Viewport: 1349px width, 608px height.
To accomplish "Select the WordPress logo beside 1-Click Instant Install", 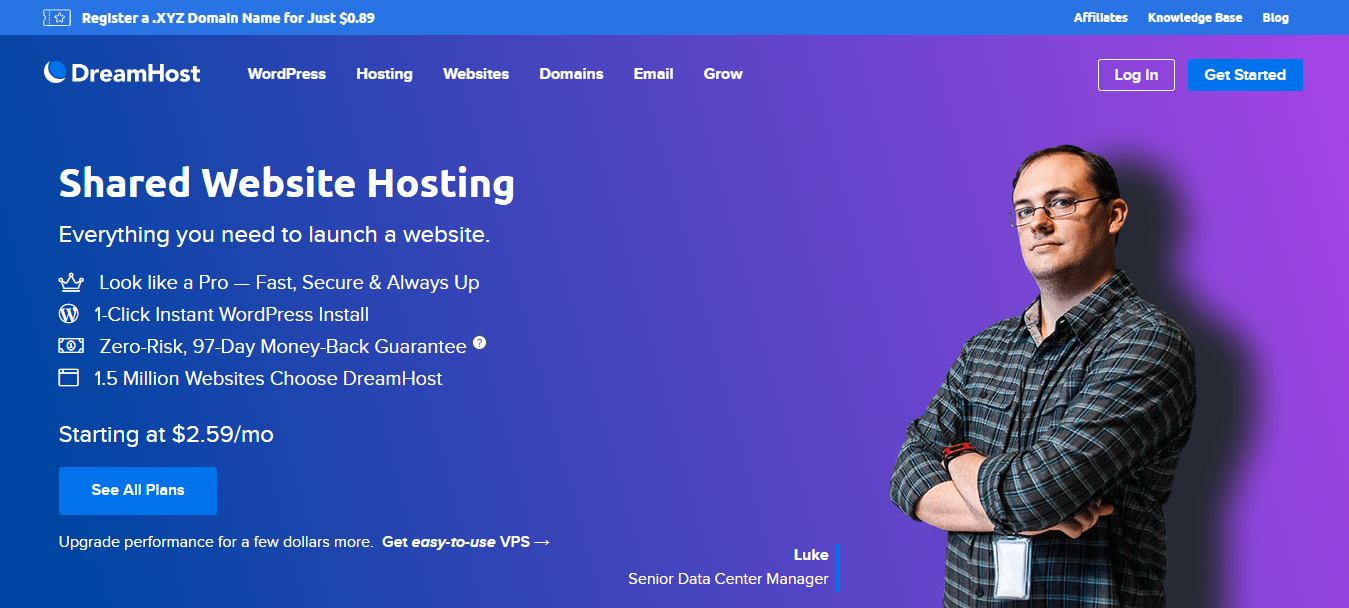I will tap(69, 313).
